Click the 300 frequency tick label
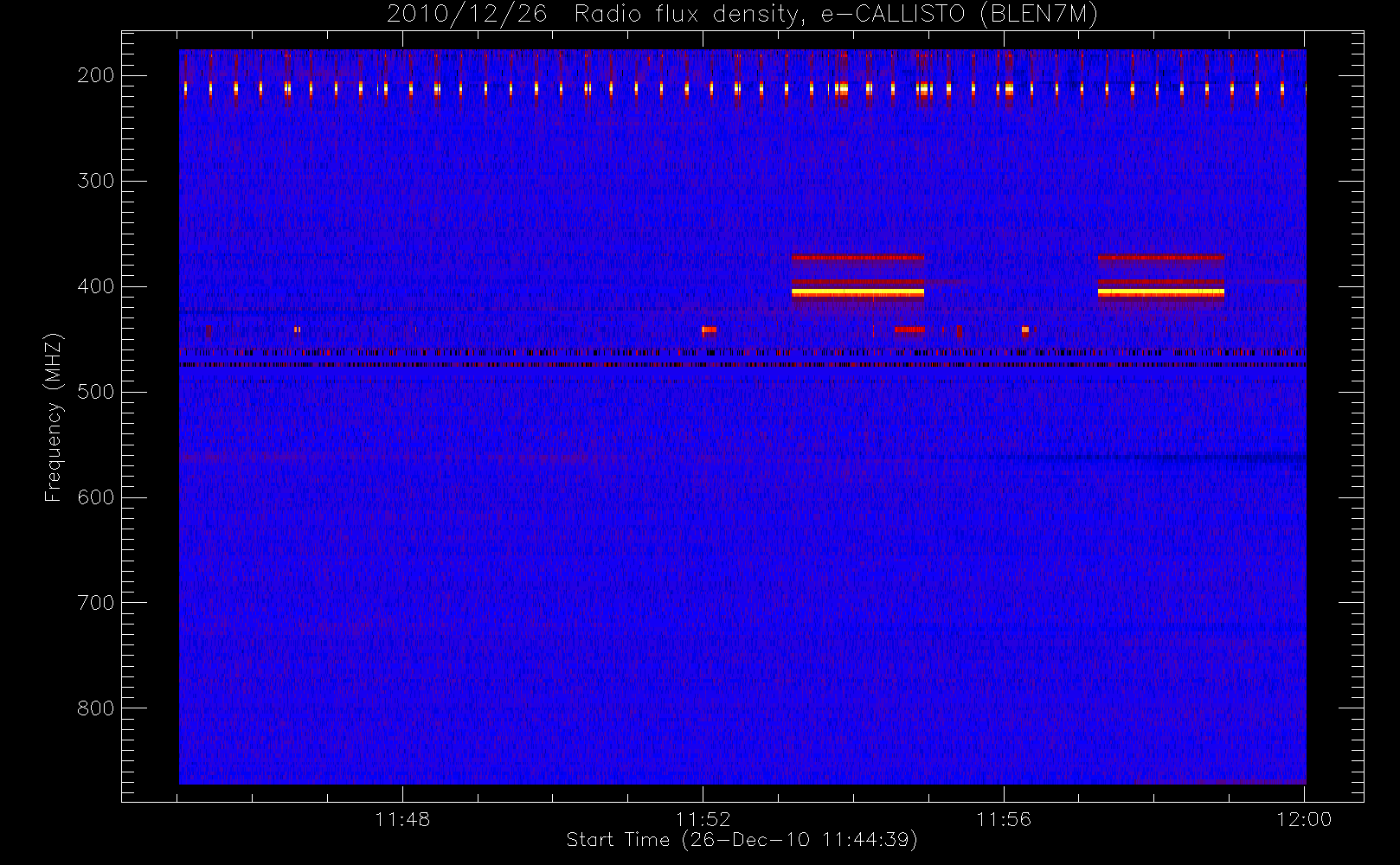1400x865 pixels. [x=96, y=181]
